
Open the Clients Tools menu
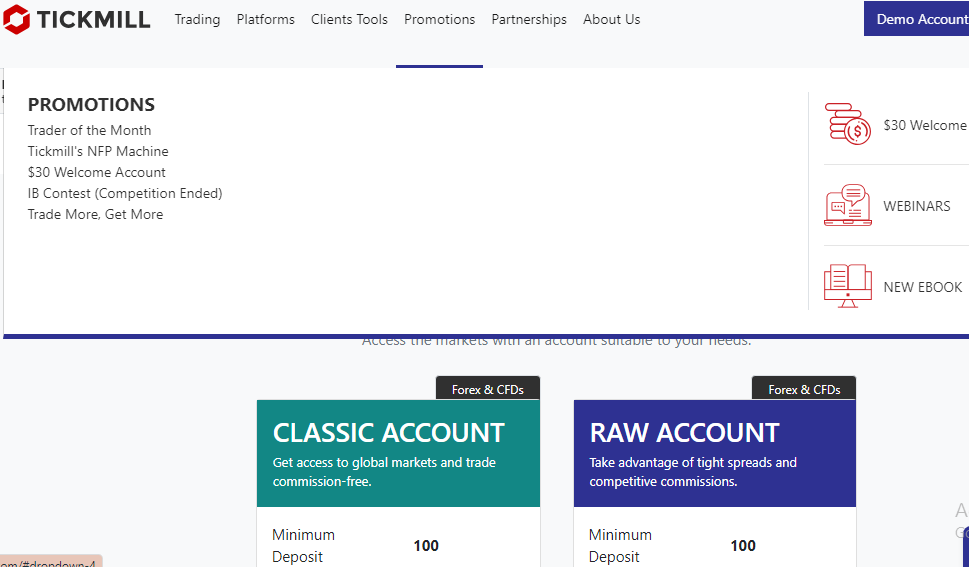[349, 20]
